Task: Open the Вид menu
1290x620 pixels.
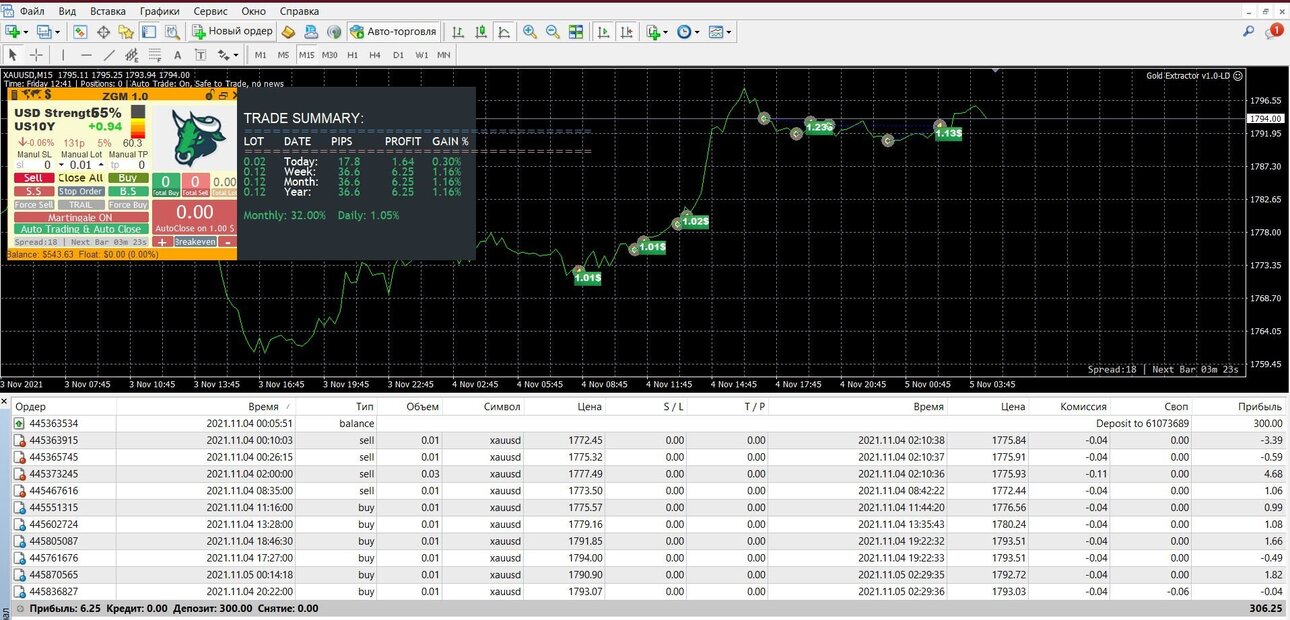Action: (68, 11)
